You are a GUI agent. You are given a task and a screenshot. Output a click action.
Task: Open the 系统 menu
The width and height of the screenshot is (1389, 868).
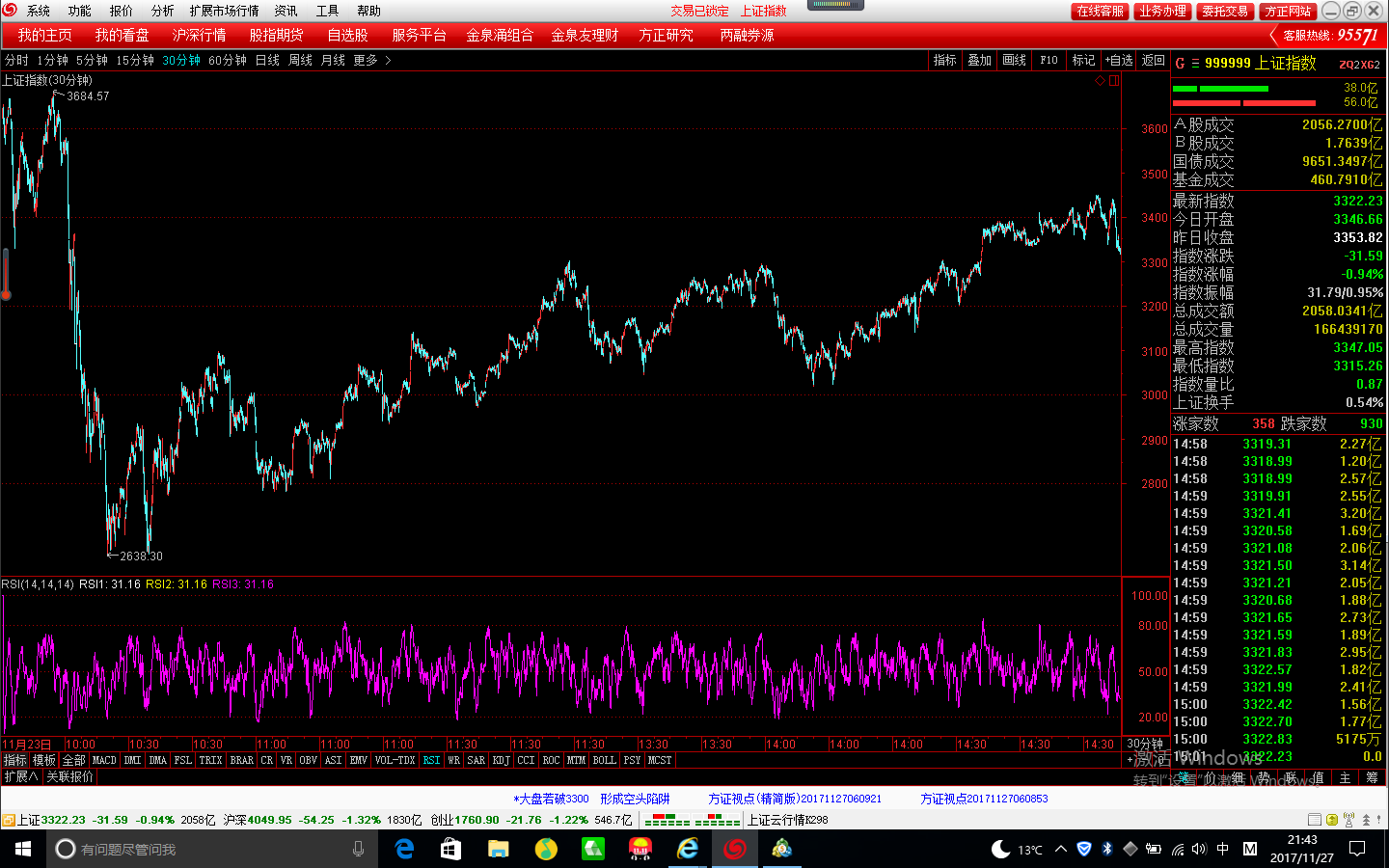click(x=39, y=11)
